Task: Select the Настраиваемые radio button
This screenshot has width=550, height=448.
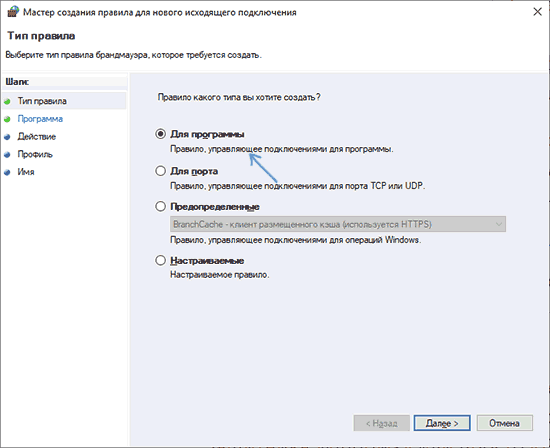Action: click(x=160, y=260)
